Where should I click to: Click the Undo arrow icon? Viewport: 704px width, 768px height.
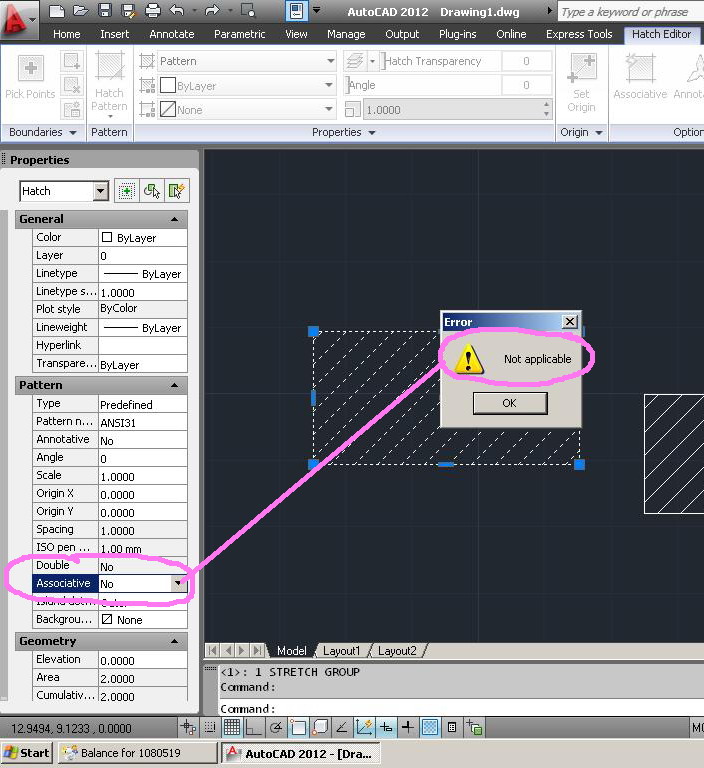177,10
